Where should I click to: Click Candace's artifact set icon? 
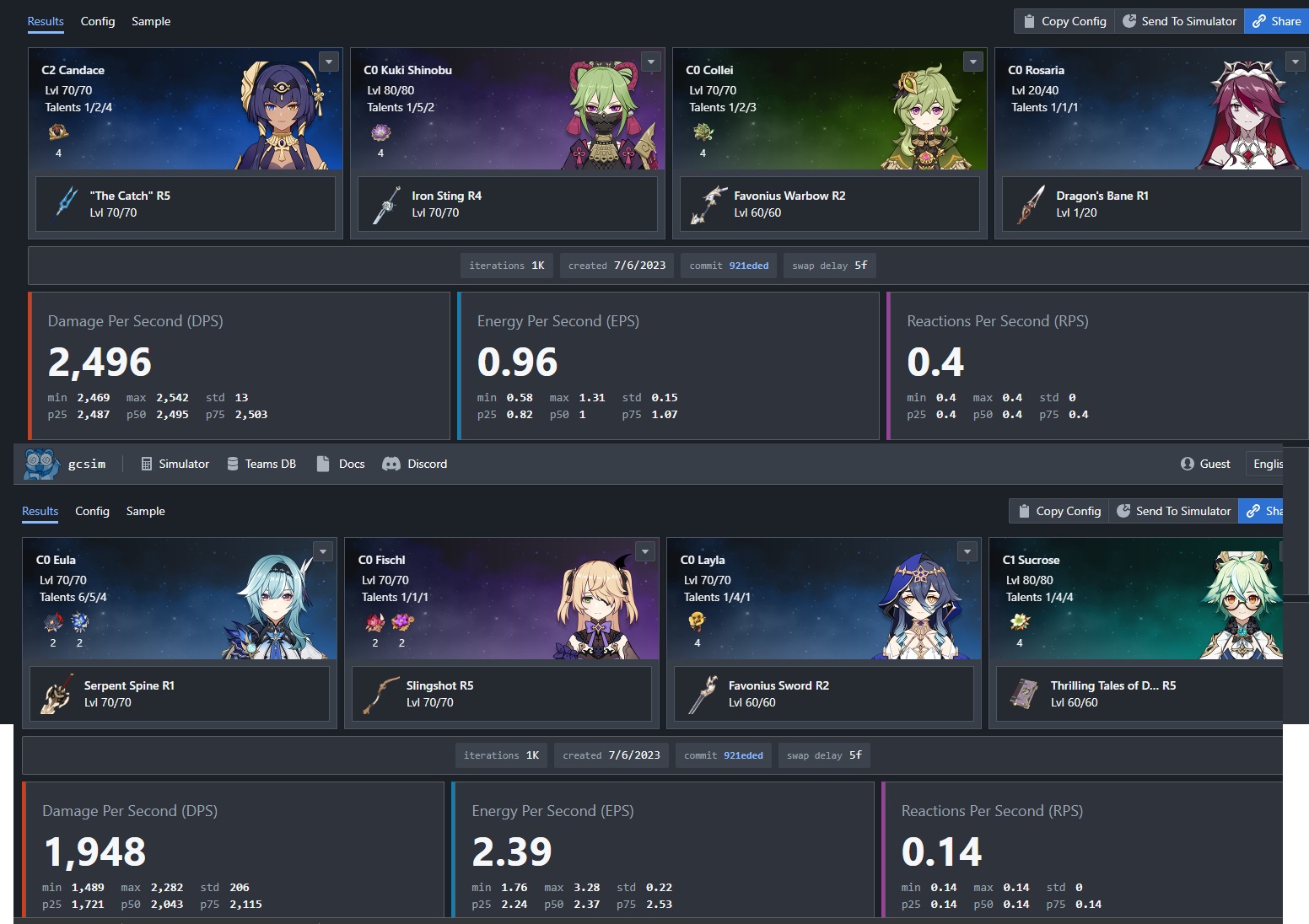click(x=58, y=132)
